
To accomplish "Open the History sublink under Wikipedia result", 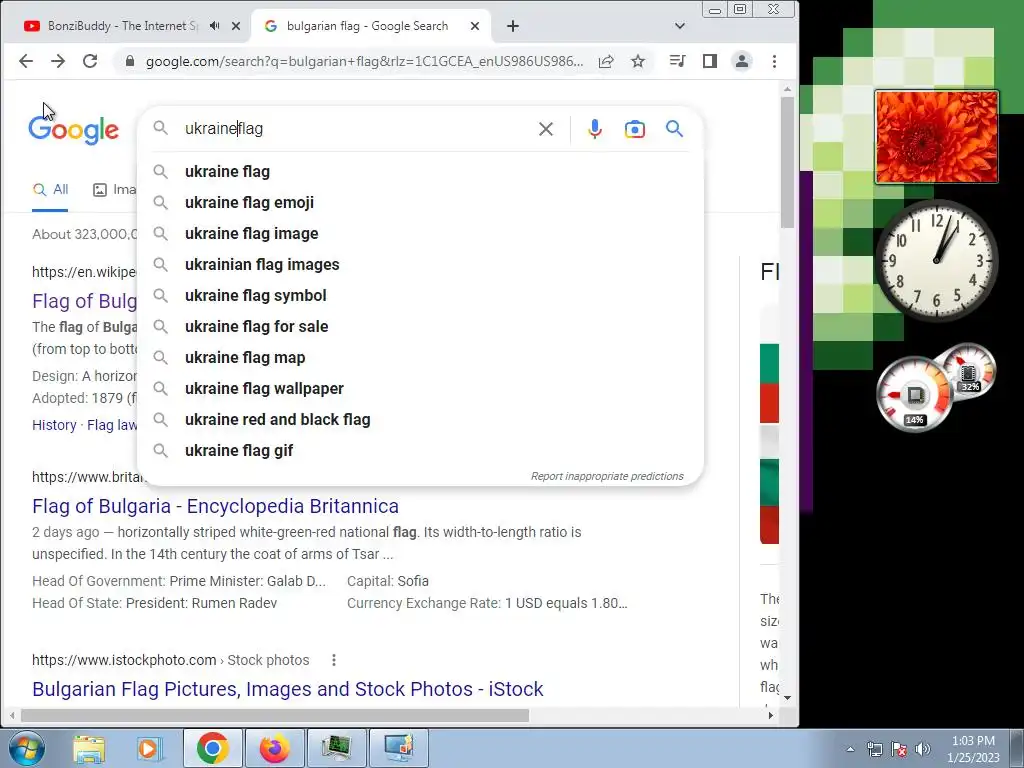I will pyautogui.click(x=54, y=425).
